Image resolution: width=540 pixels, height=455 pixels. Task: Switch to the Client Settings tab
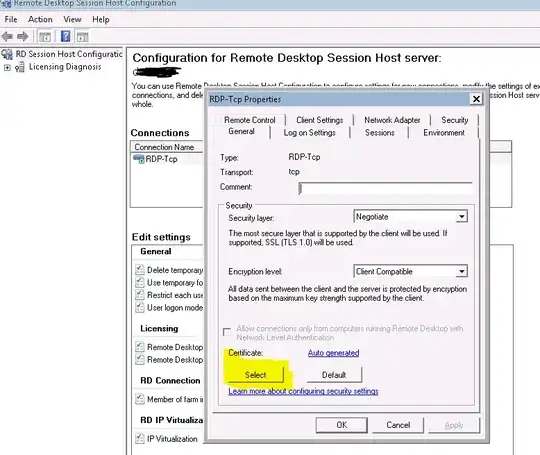320,120
